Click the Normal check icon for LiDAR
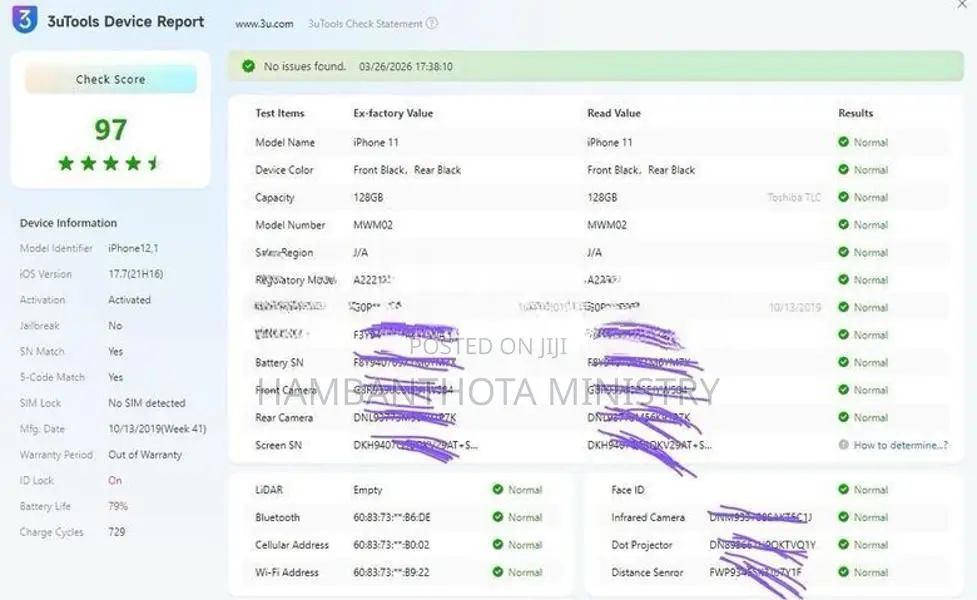Viewport: 977px width, 600px height. click(498, 489)
